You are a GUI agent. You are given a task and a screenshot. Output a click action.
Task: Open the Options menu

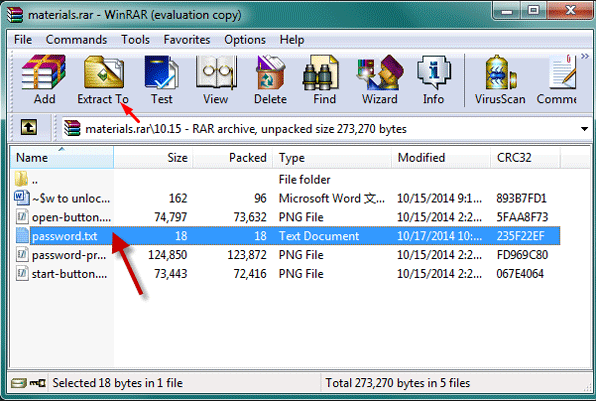pos(245,40)
